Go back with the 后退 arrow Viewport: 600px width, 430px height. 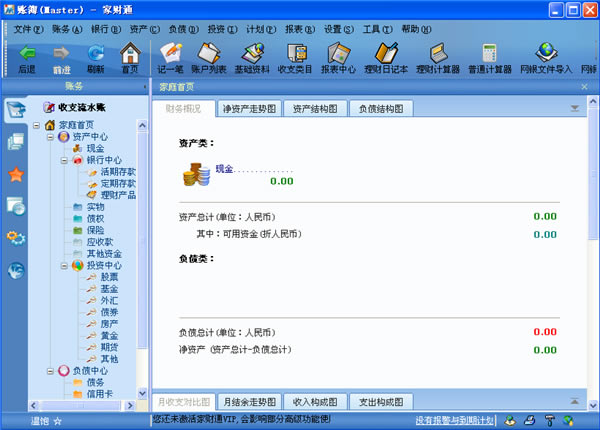tap(27, 59)
